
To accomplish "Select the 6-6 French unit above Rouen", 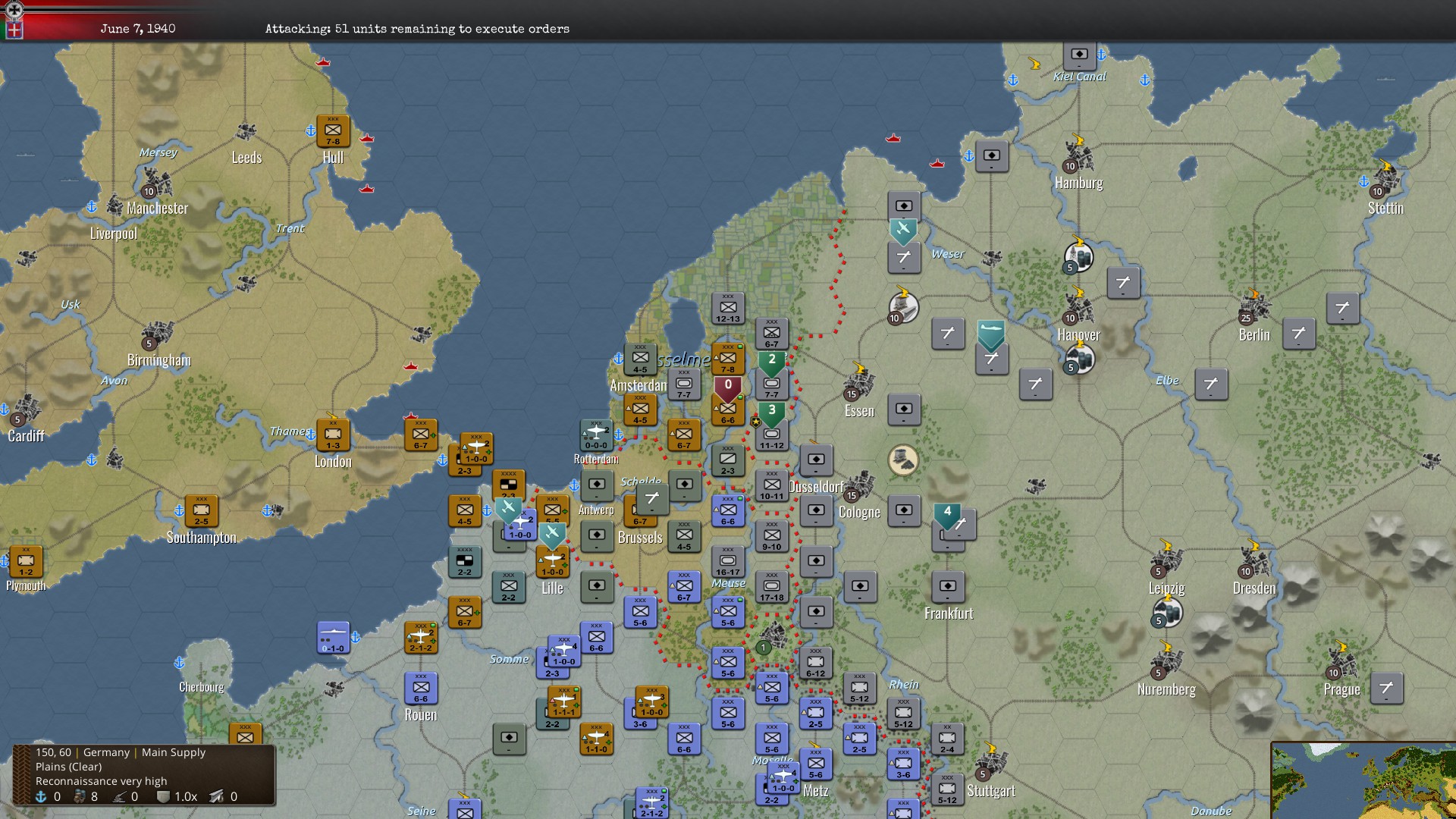I will click(421, 689).
